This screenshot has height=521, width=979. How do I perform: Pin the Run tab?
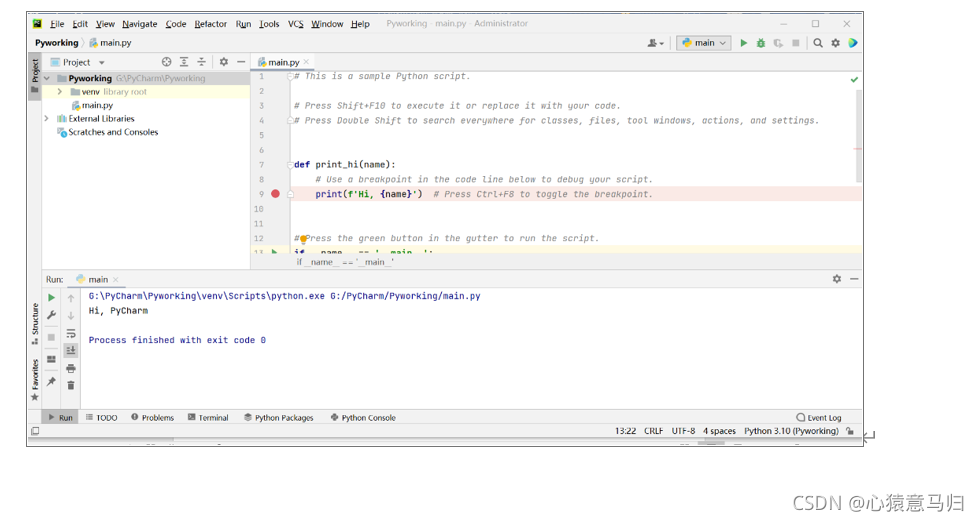coord(51,382)
